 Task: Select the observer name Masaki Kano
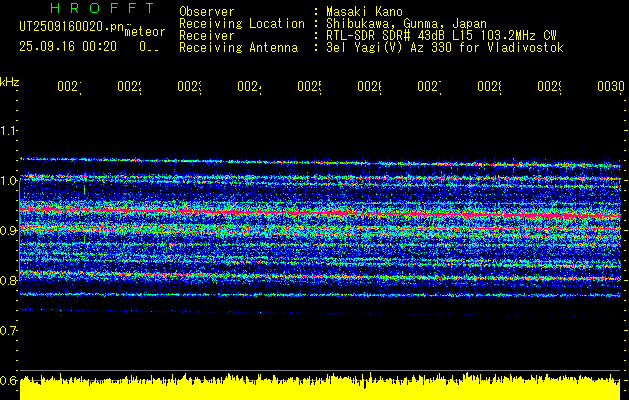pos(364,12)
